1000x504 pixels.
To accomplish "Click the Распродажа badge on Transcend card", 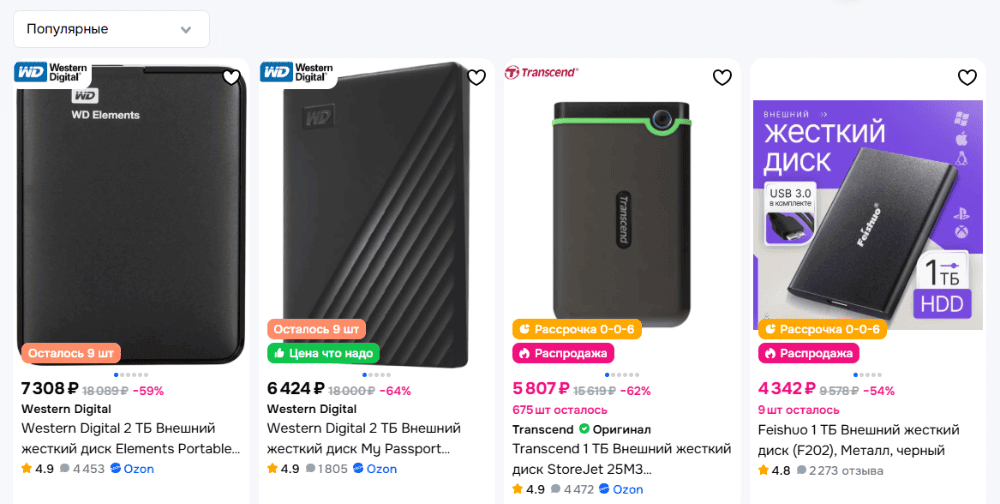I will click(563, 353).
